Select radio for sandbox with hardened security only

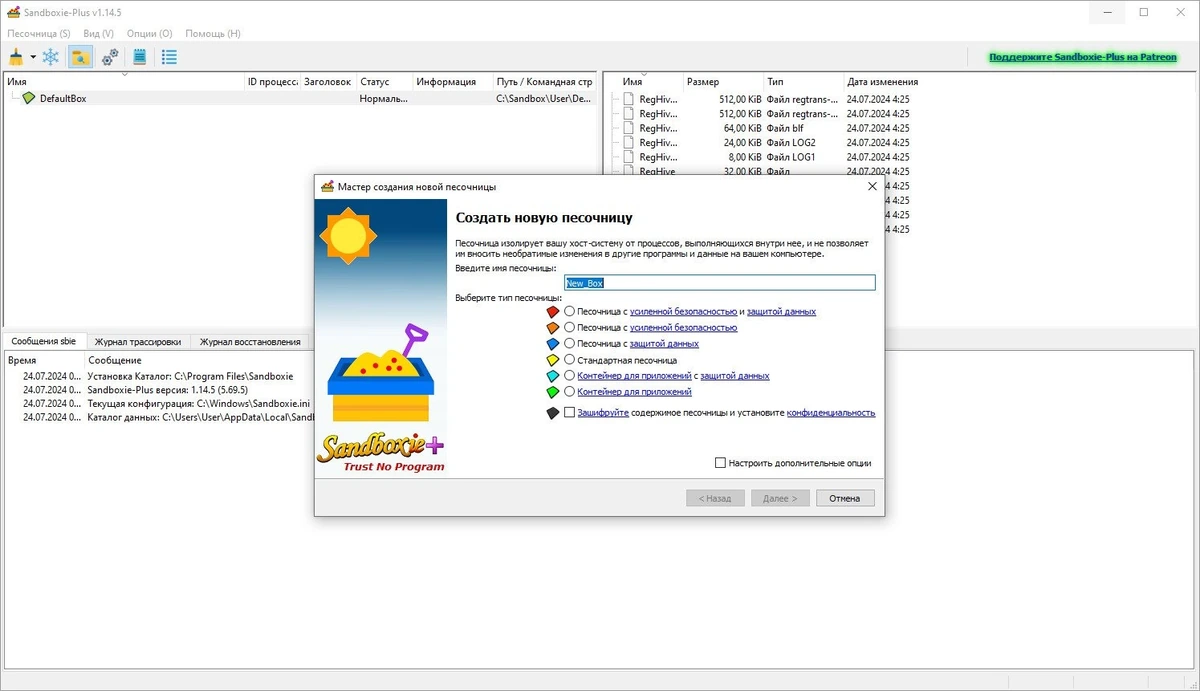point(570,327)
